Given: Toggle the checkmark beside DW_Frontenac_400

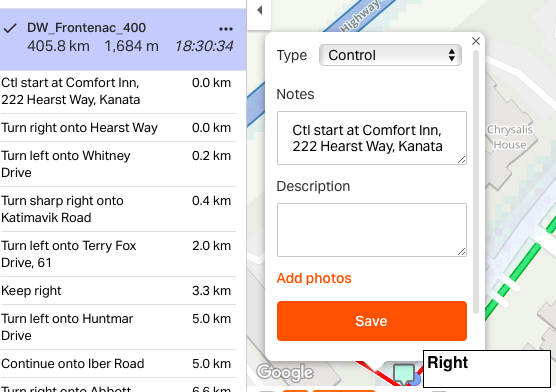Looking at the screenshot, I should [x=10, y=28].
